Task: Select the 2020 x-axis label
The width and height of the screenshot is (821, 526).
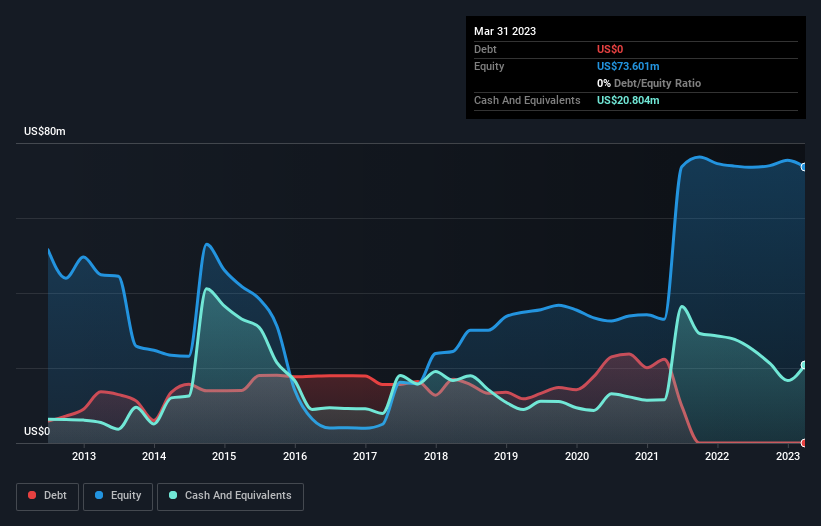Action: pos(576,456)
